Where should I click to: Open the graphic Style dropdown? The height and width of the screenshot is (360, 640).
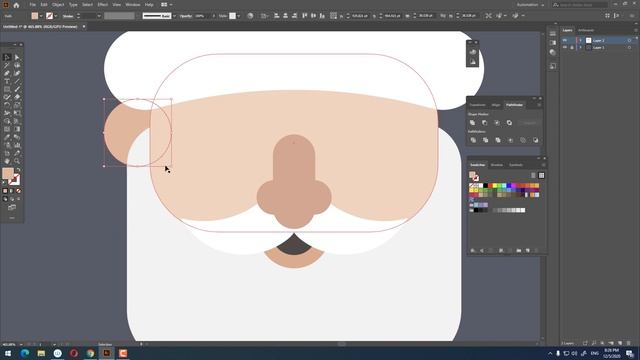238,16
